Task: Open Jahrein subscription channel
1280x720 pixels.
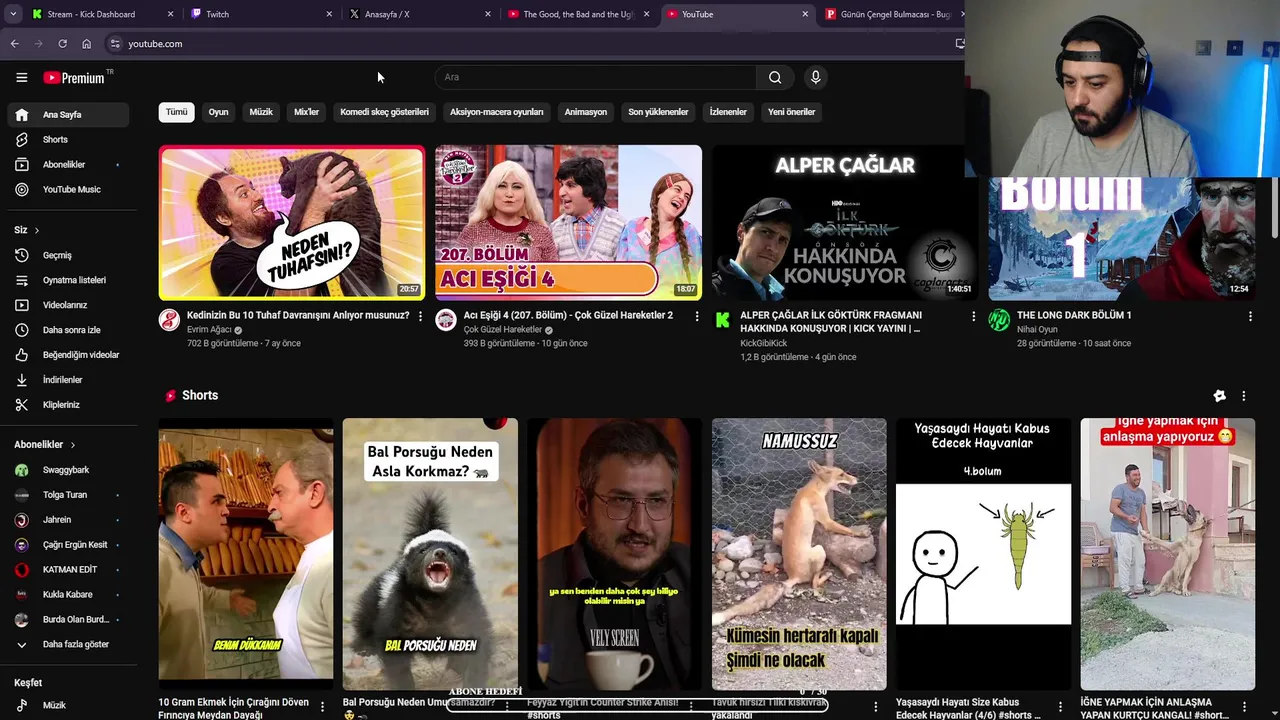Action: (68, 520)
